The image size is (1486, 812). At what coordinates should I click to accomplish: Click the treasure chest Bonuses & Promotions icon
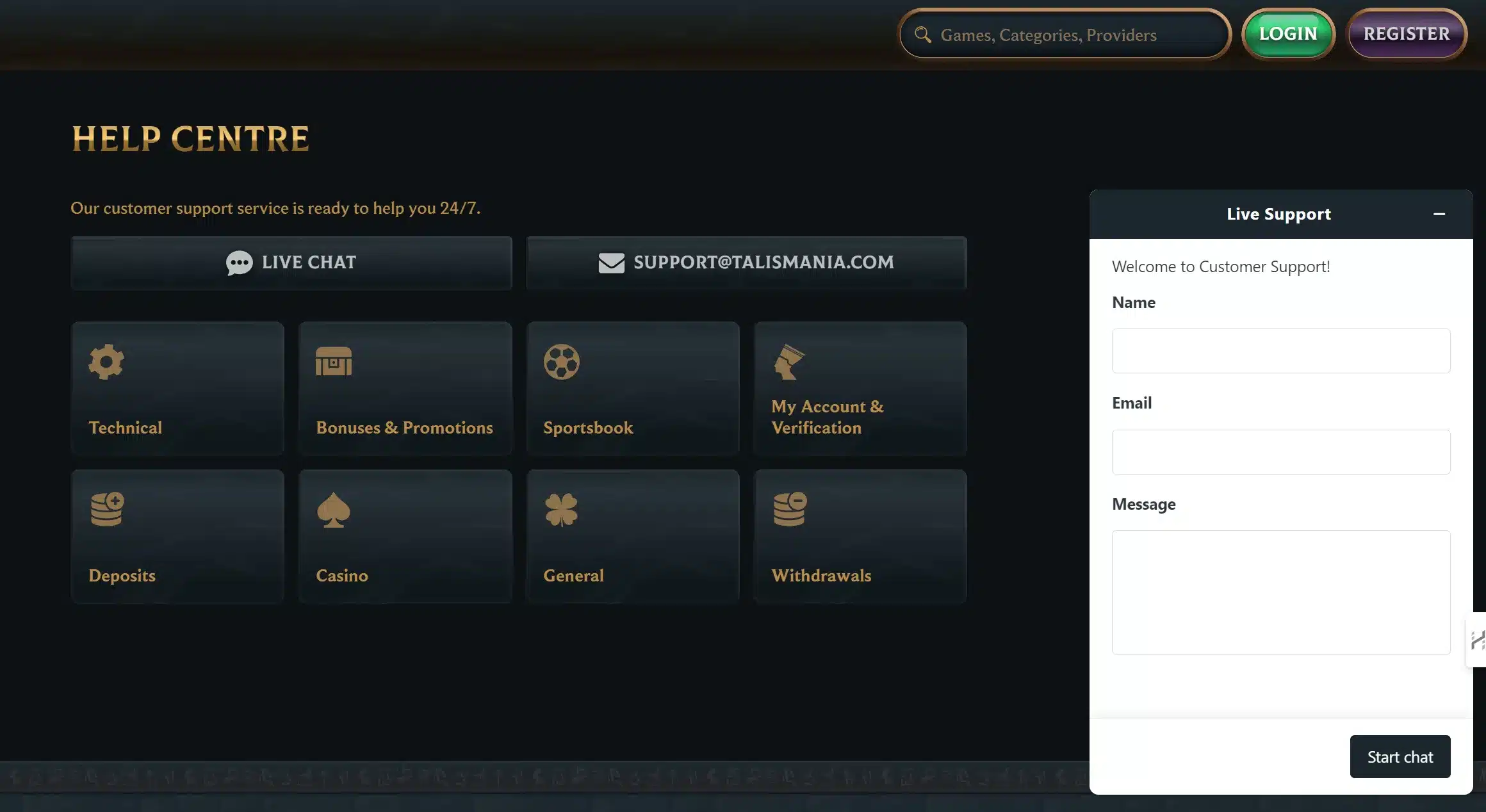pyautogui.click(x=332, y=361)
